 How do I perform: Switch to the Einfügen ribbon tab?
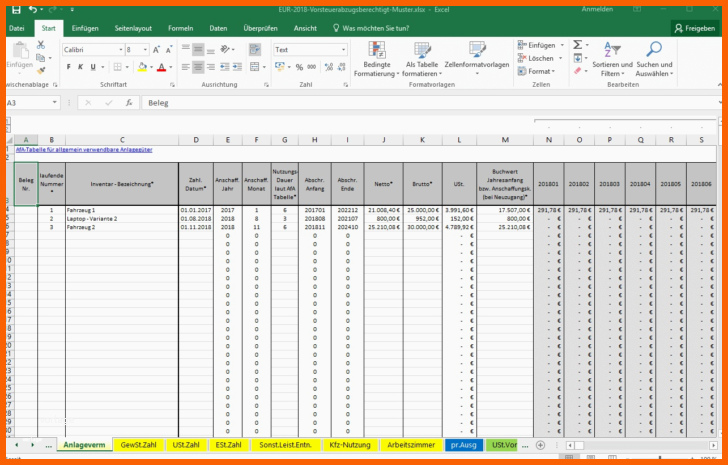point(85,28)
